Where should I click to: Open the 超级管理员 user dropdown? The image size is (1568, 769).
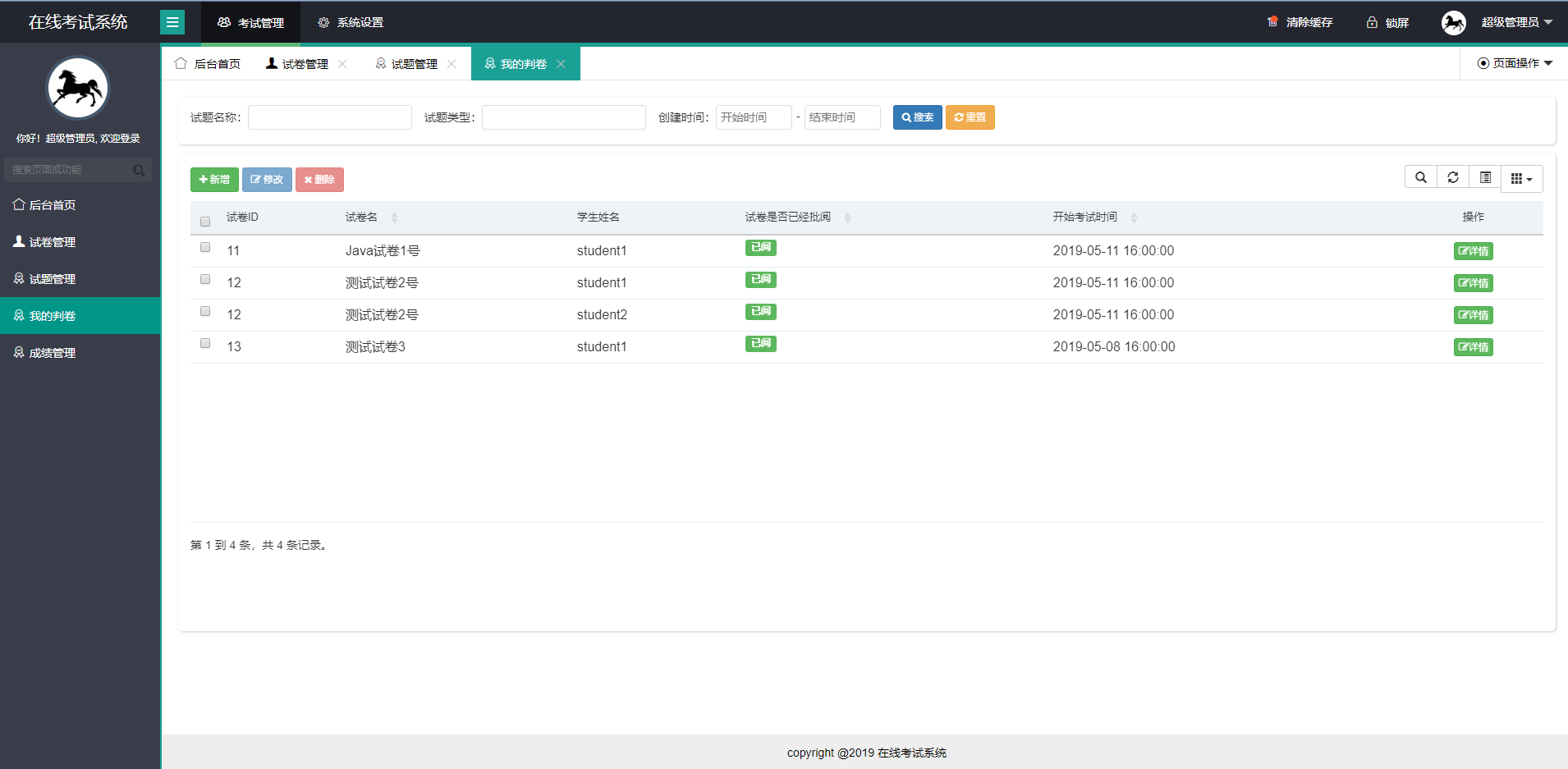click(1516, 22)
